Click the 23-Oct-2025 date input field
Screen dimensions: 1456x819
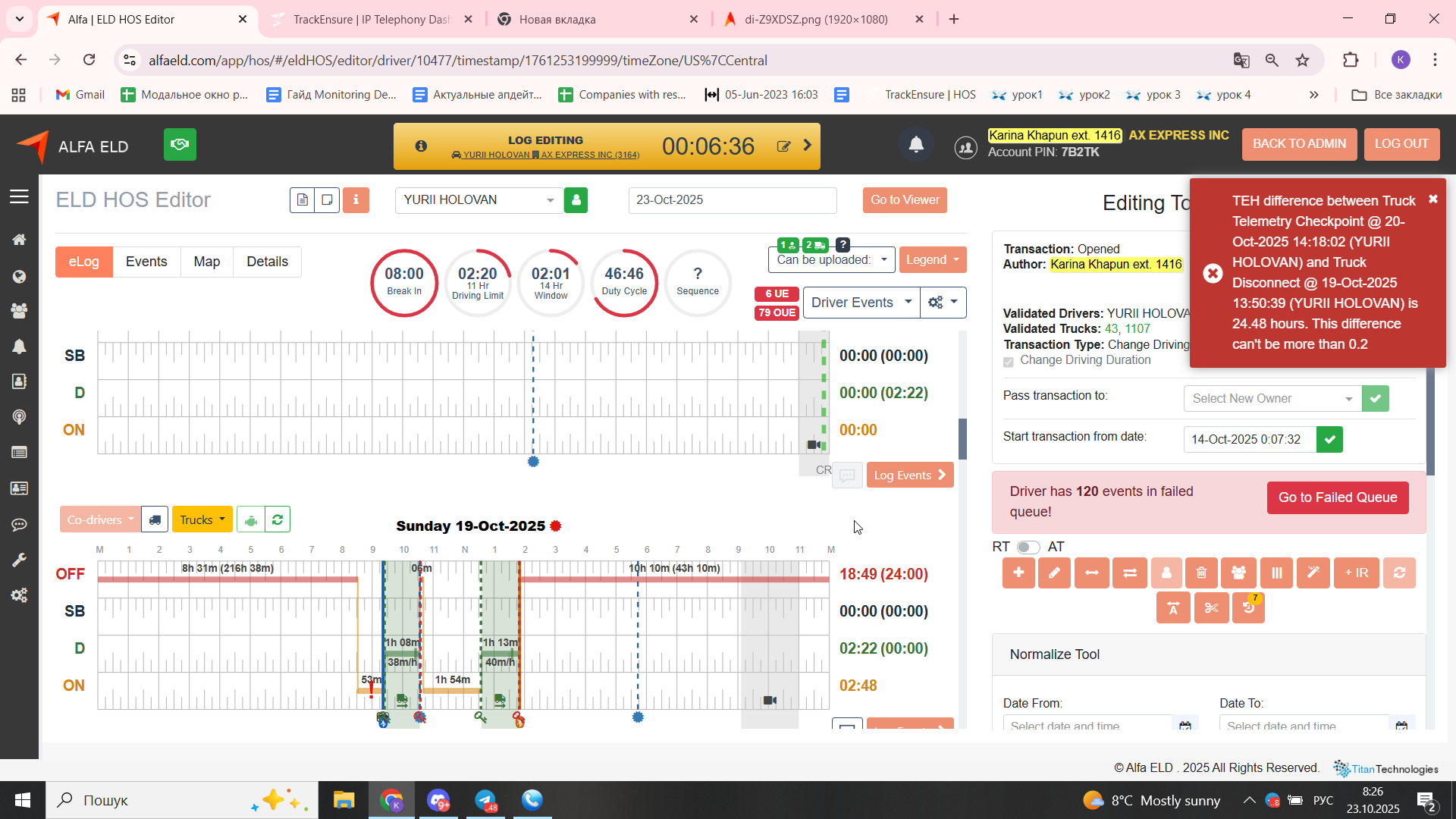coord(732,200)
